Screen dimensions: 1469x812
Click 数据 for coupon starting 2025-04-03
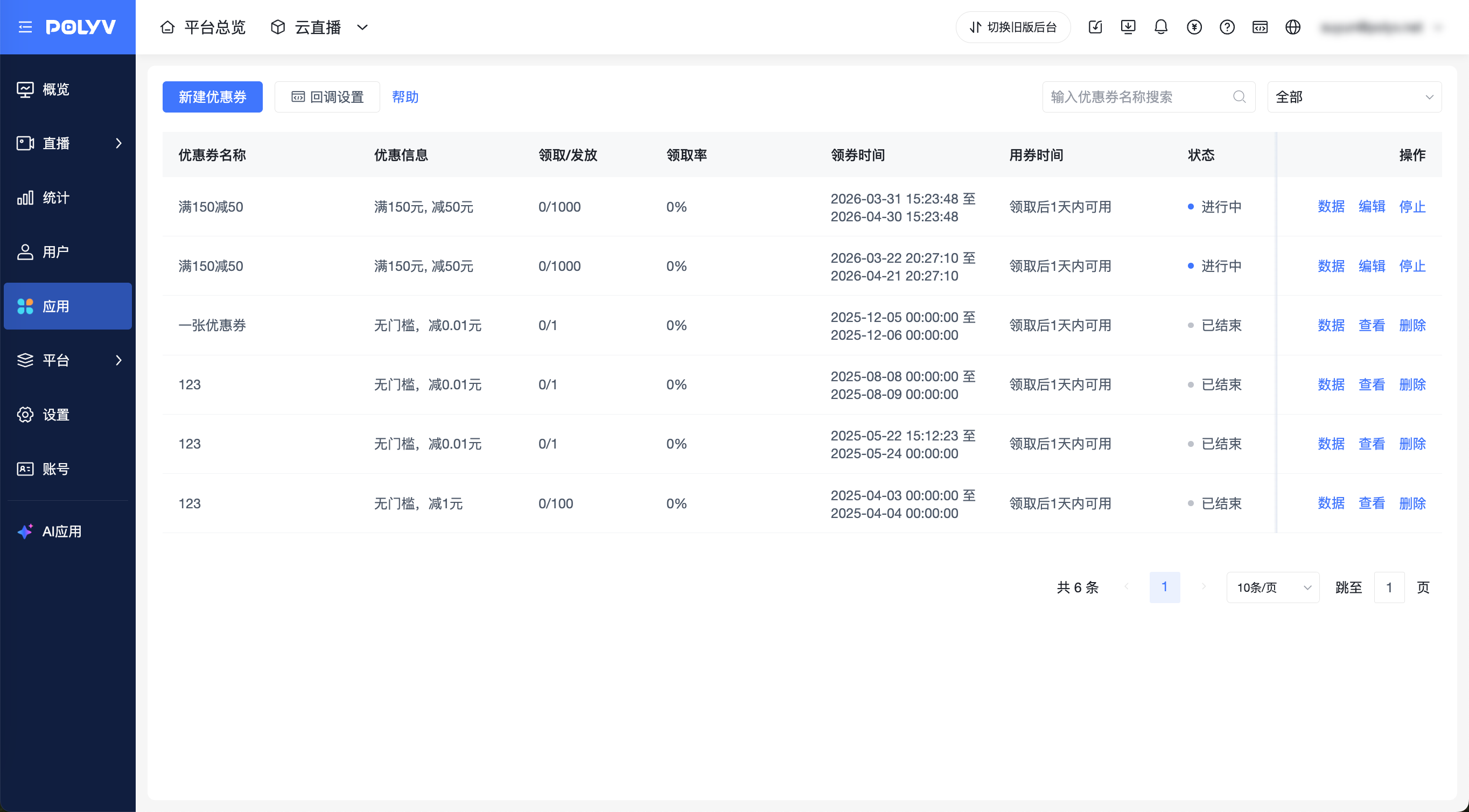tap(1331, 503)
